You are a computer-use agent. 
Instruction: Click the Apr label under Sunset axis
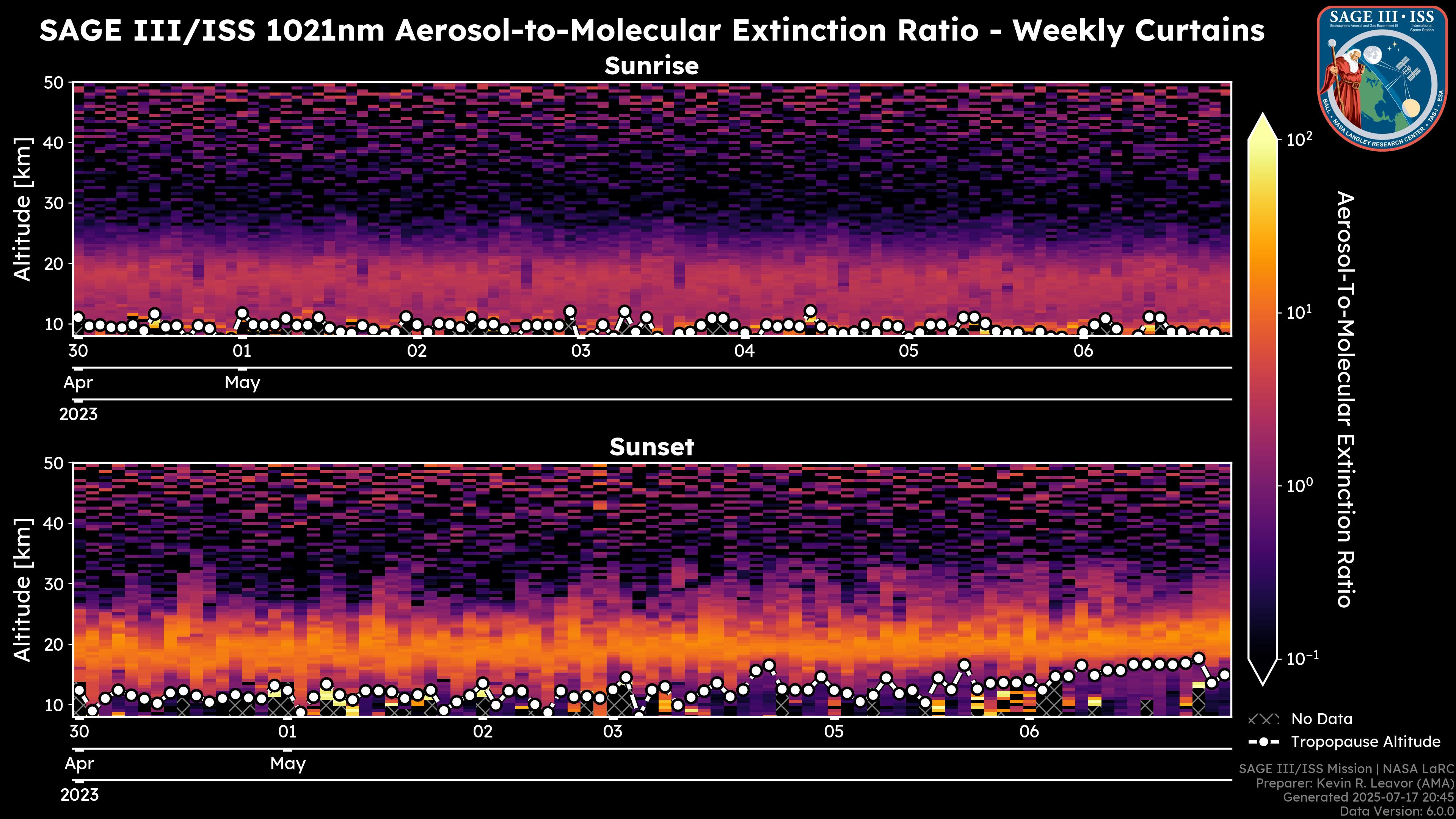(x=79, y=764)
